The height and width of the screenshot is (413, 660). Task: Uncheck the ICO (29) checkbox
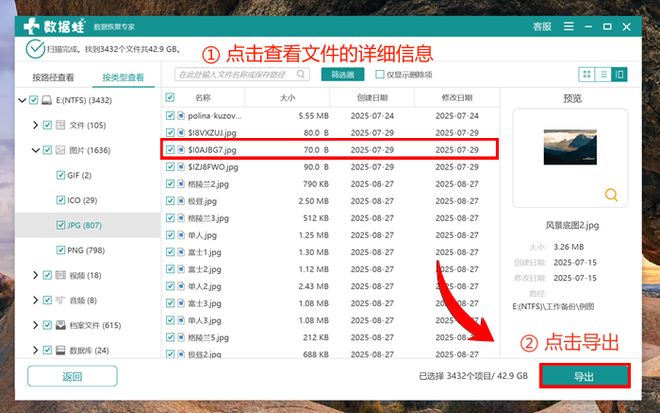pyautogui.click(x=61, y=200)
